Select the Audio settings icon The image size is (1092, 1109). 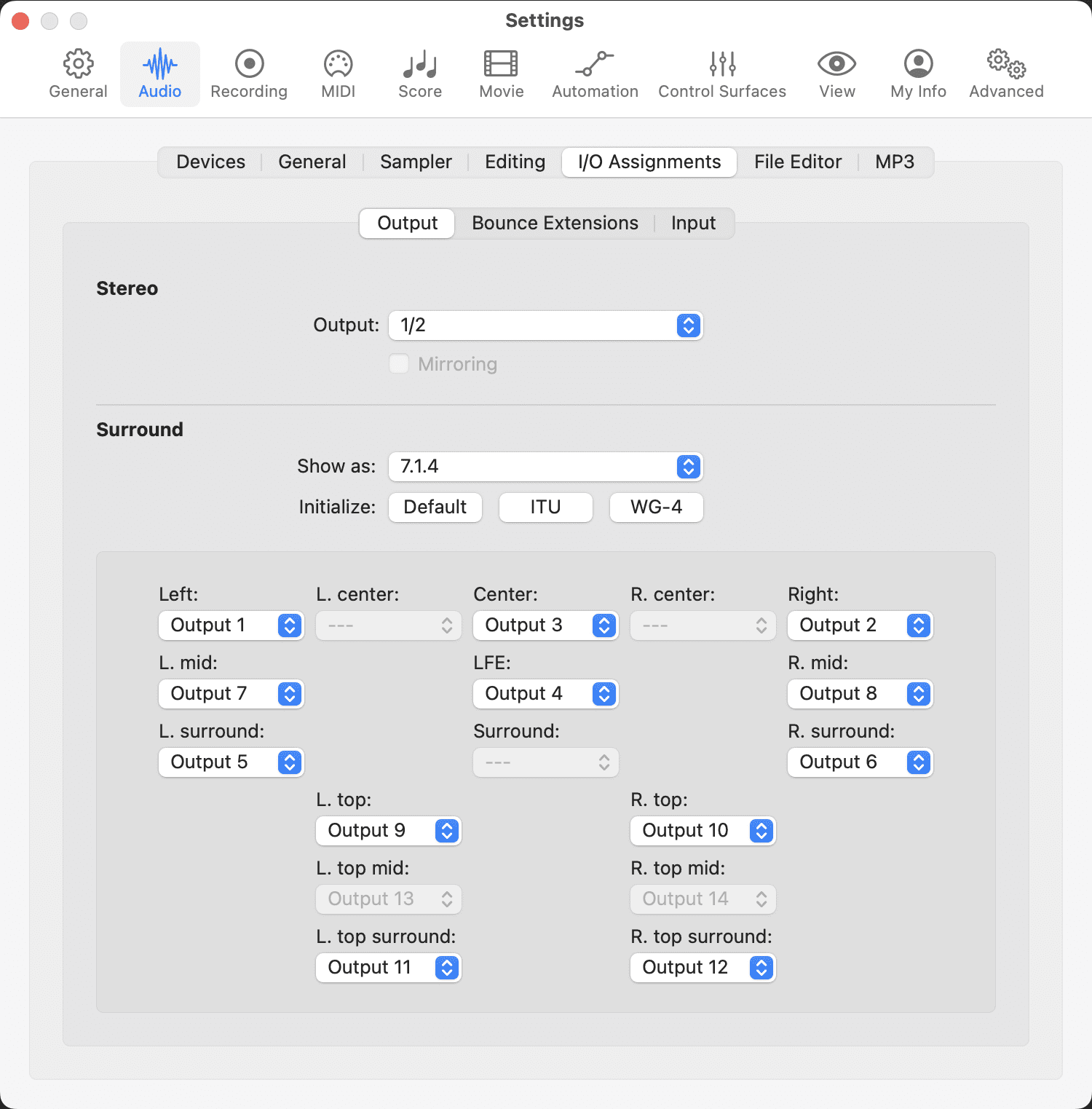[159, 72]
